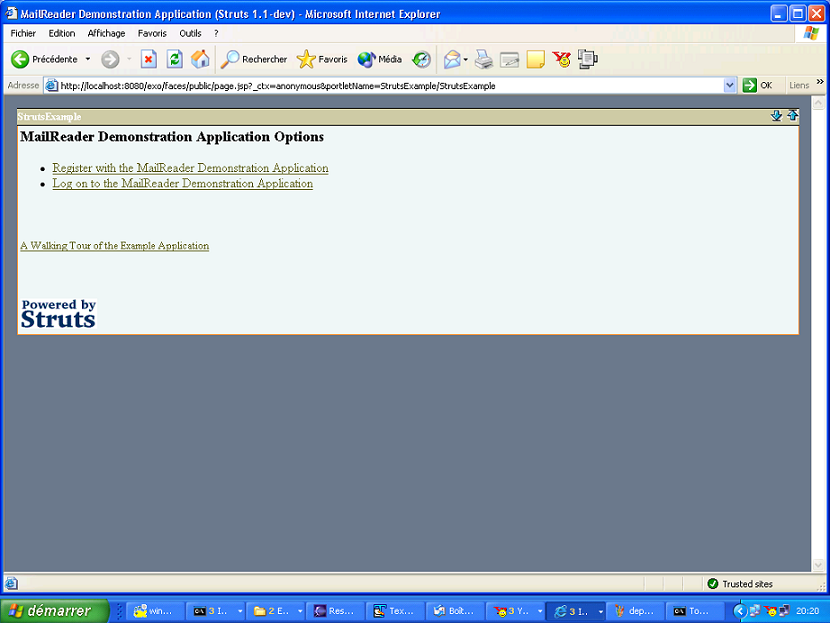Open the Affichage menu
The image size is (830, 623).
(x=106, y=33)
